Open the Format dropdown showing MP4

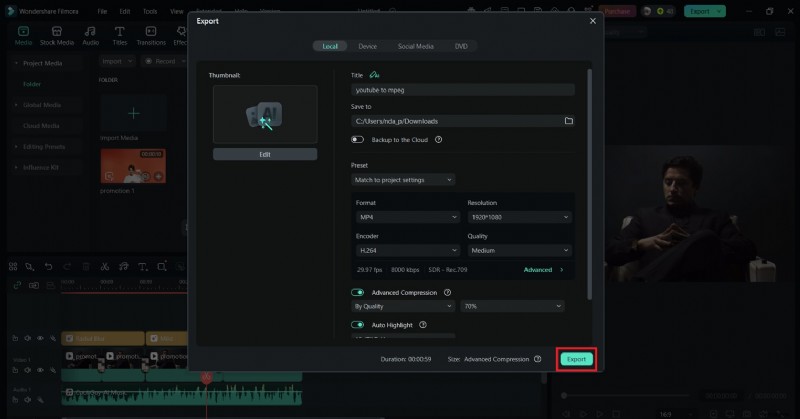click(405, 217)
